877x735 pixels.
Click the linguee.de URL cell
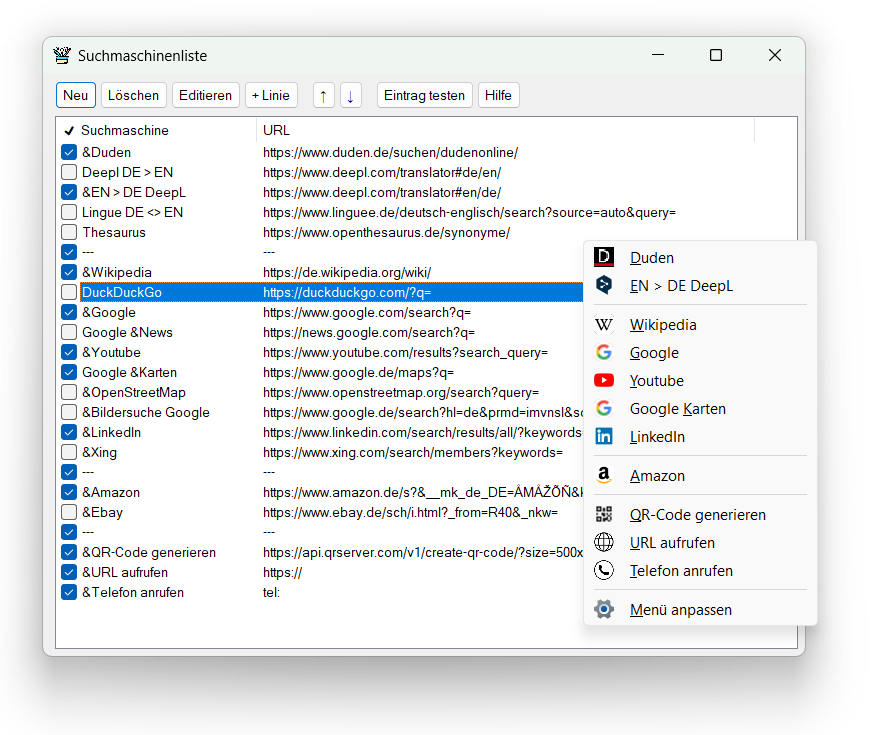click(469, 213)
